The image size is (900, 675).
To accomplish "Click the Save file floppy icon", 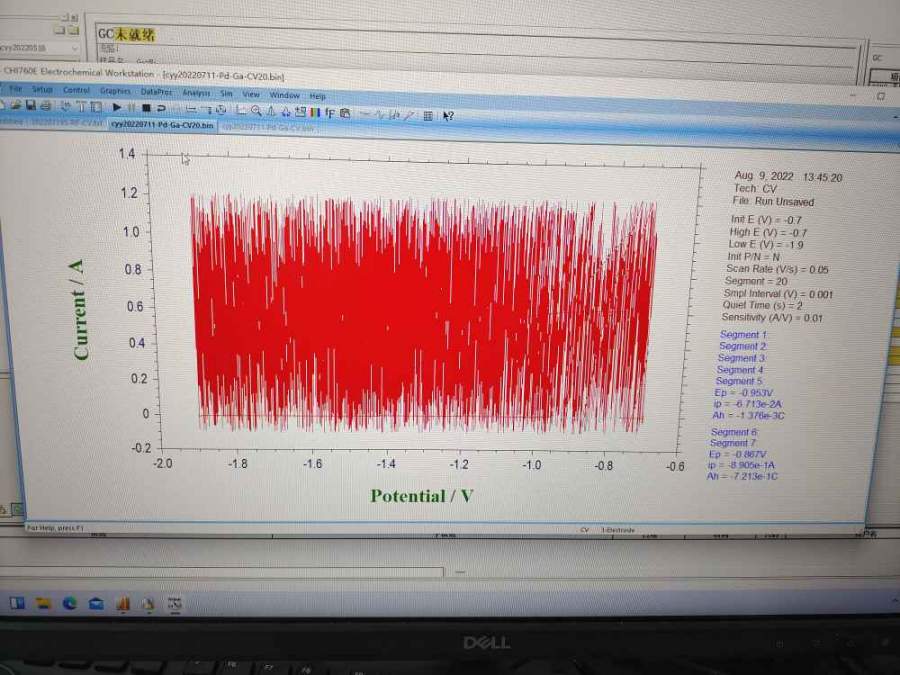I will click(x=31, y=105).
